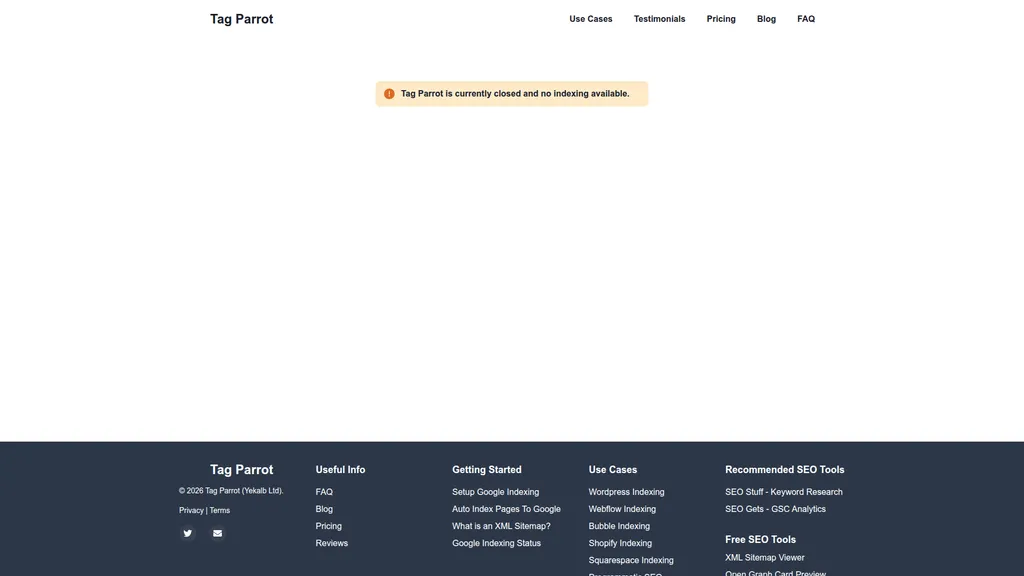1024x576 pixels.
Task: Open the Twitter icon in footer
Action: click(x=187, y=534)
